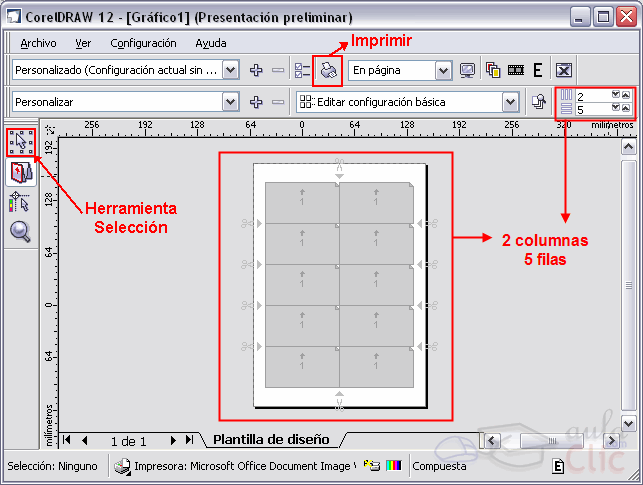Click the ruler origin corner icon
The image size is (643, 485).
[50, 130]
